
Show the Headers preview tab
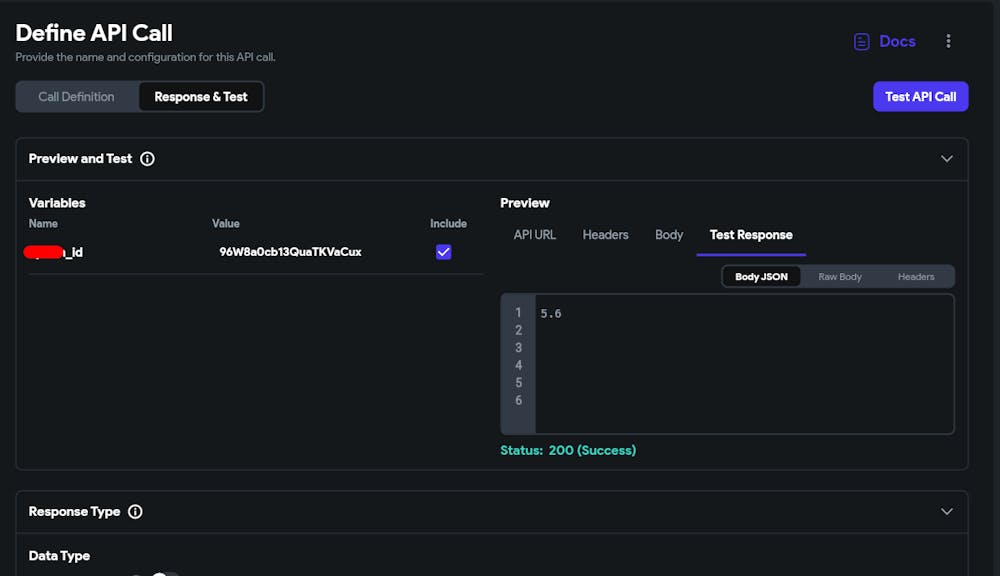point(605,235)
